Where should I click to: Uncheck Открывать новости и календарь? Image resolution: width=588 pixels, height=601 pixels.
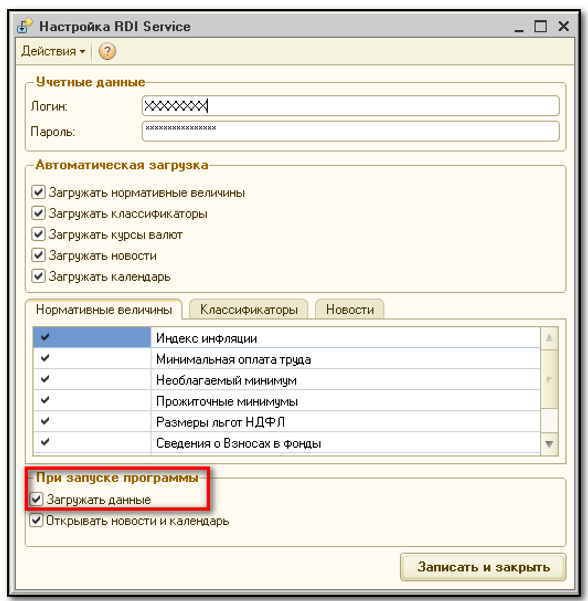click(36, 520)
